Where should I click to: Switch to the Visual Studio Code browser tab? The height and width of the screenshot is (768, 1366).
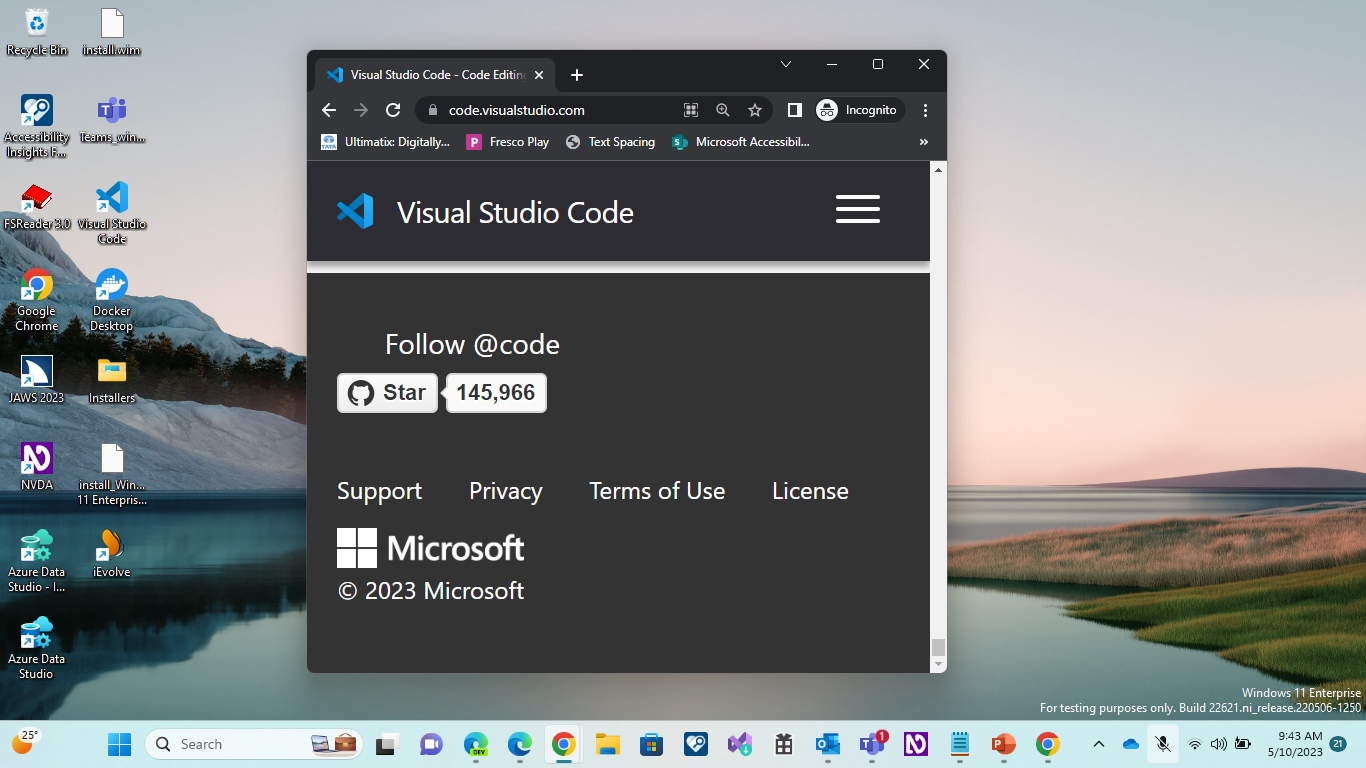point(430,74)
